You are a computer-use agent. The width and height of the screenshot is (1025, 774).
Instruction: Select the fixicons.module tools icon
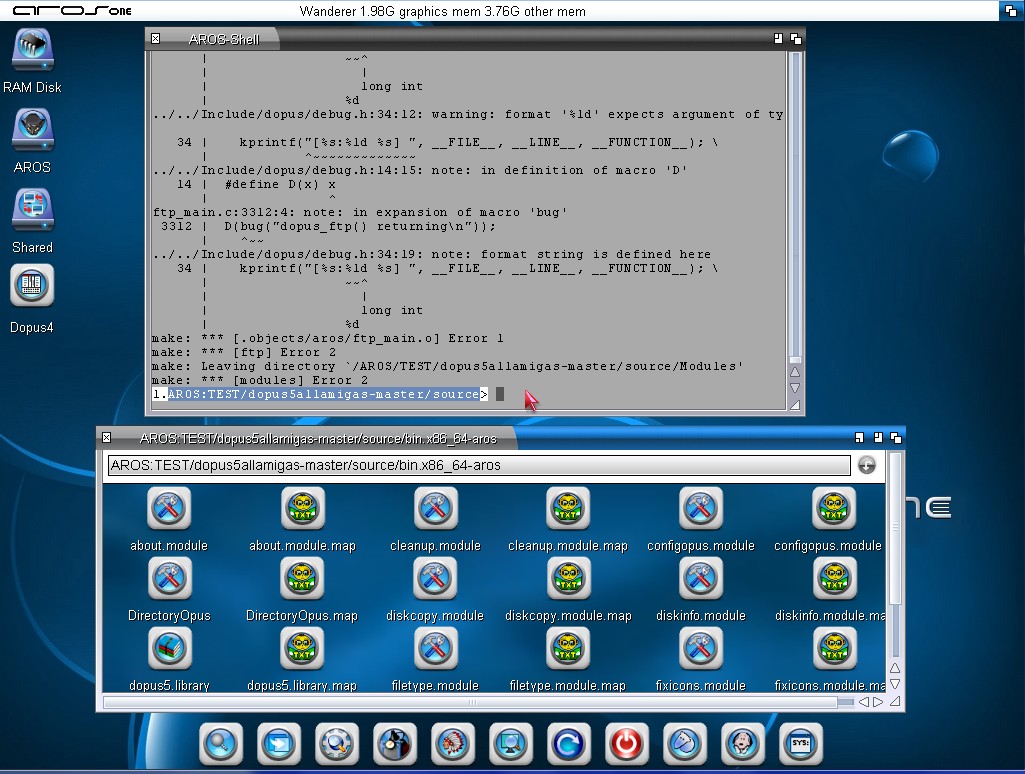[701, 648]
